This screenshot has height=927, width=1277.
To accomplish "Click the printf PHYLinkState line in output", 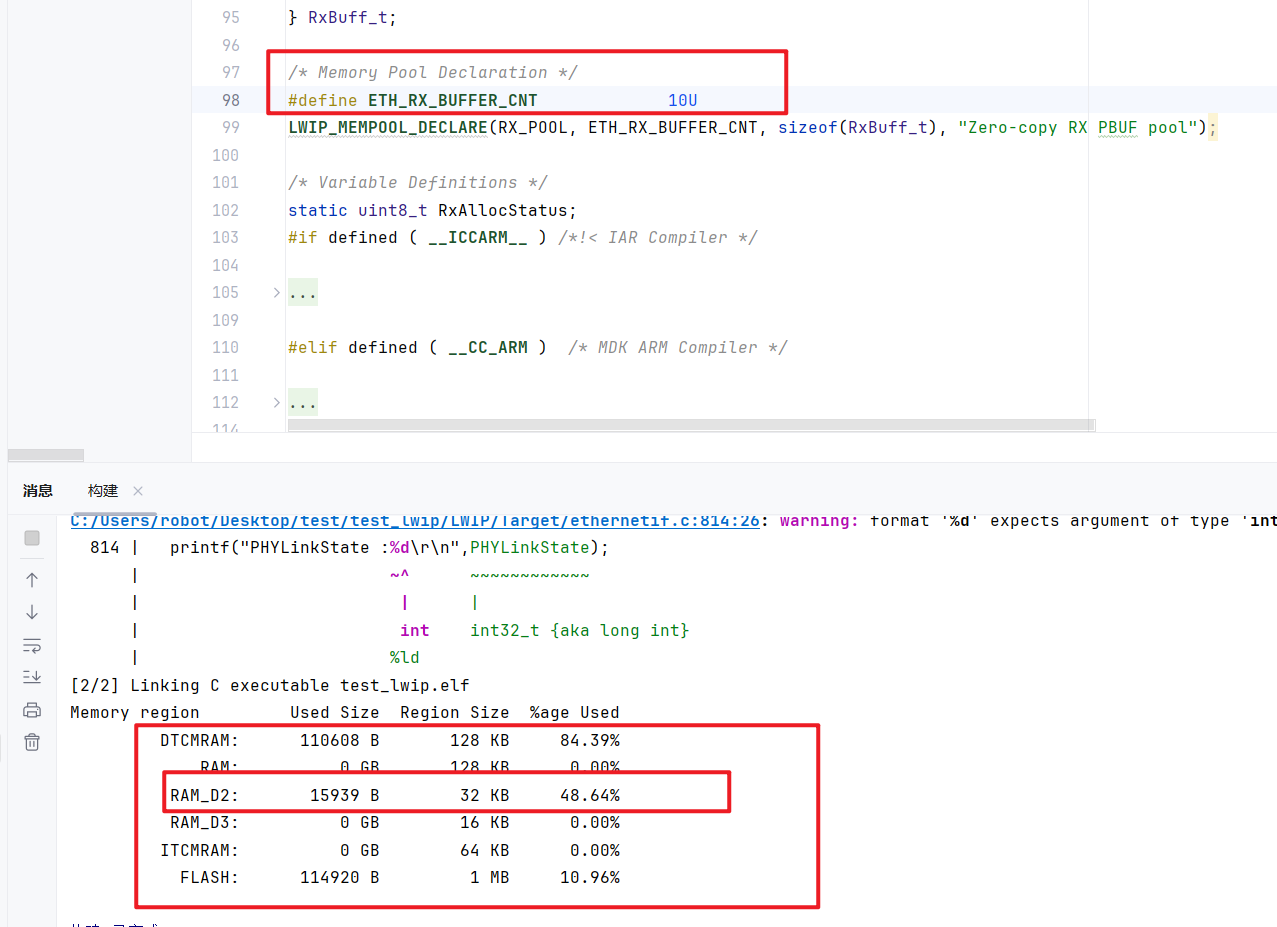I will point(389,547).
